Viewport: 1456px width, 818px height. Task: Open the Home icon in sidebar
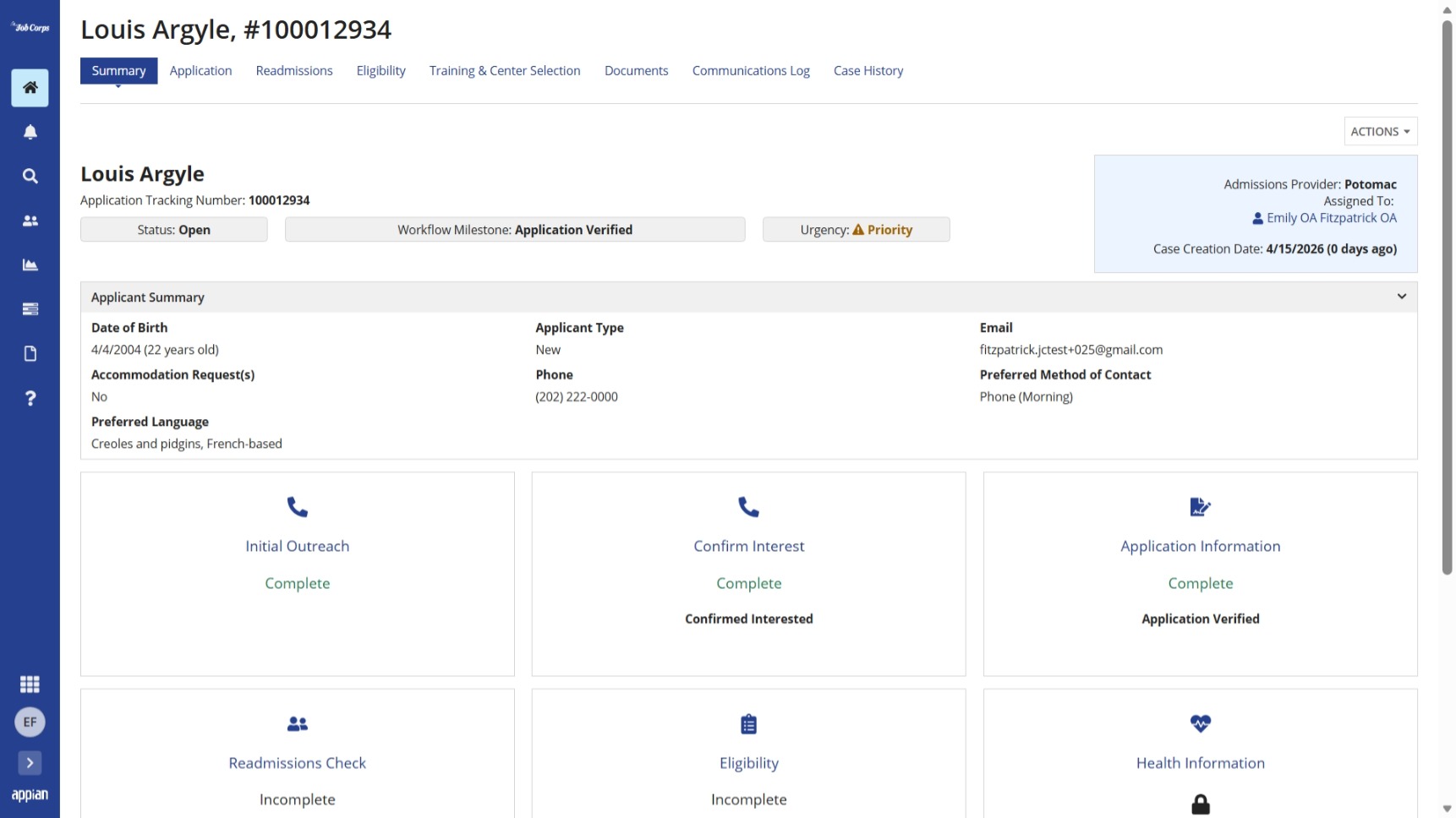(x=30, y=88)
